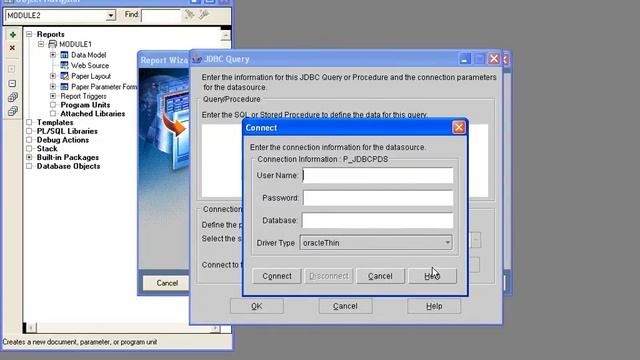Expand the Report Triggers node

tap(53, 96)
